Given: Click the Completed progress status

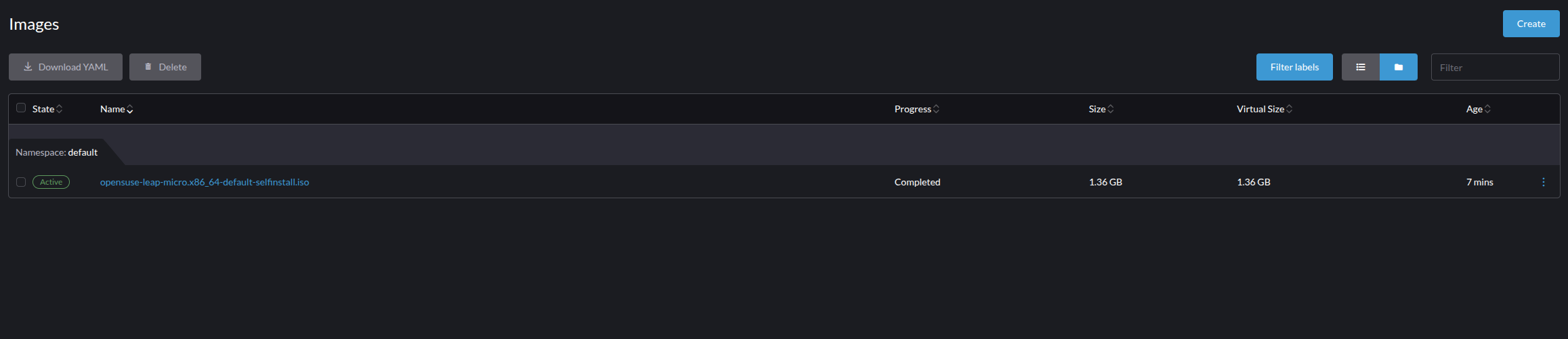Looking at the screenshot, I should pyautogui.click(x=917, y=182).
